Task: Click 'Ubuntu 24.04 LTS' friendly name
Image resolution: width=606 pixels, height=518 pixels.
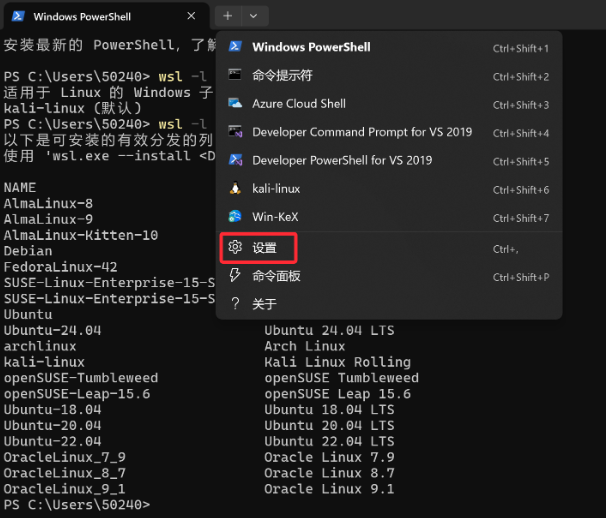Action: (329, 330)
